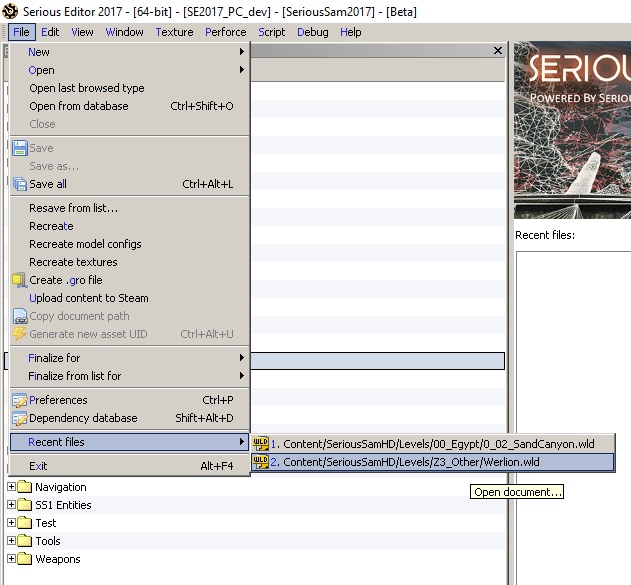Image resolution: width=631 pixels, height=585 pixels.
Task: Close the panel with the X button
Action: [498, 51]
